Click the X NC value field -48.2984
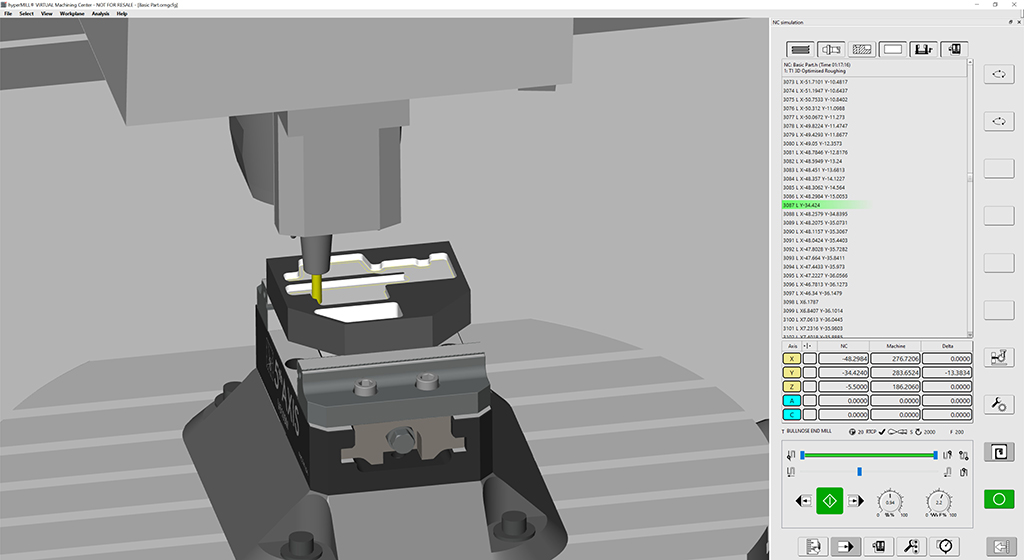1024x560 pixels. coord(844,358)
